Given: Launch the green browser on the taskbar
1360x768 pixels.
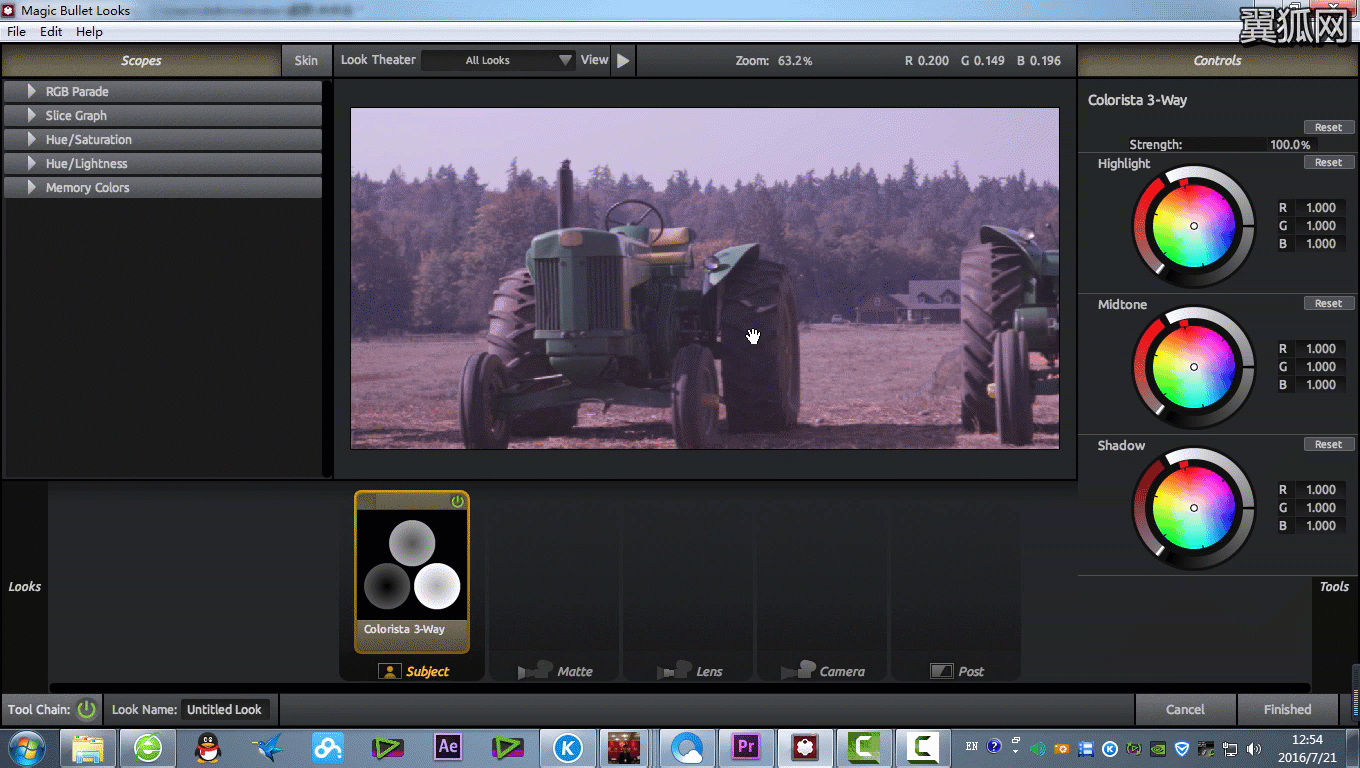Looking at the screenshot, I should point(148,748).
